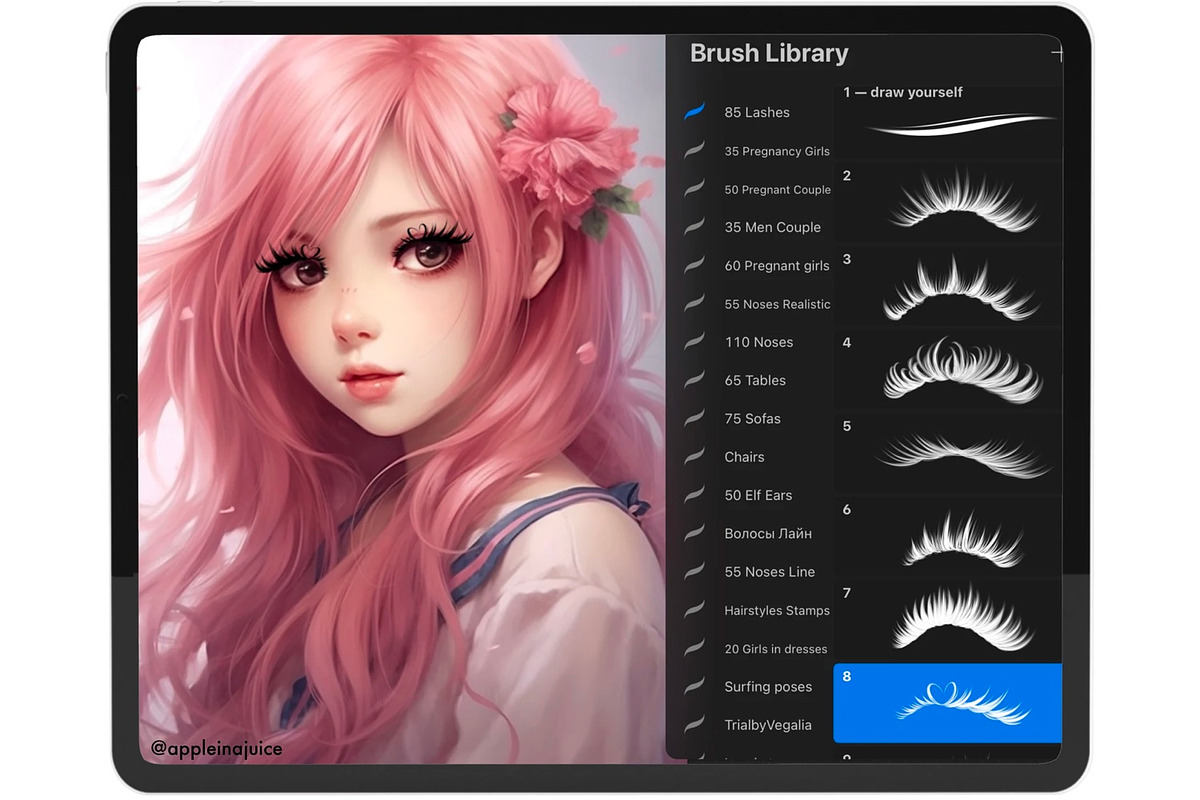Click the brush icon beside 110 Noses
This screenshot has width=1200, height=800.
pos(694,342)
